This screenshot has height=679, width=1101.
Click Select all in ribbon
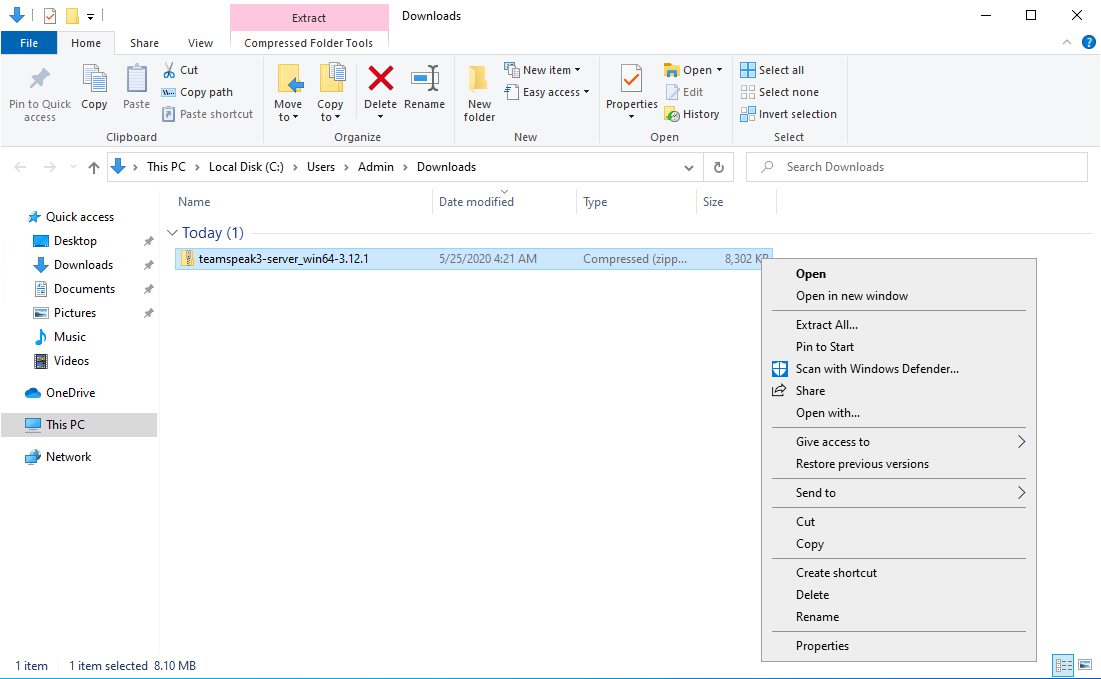pyautogui.click(x=772, y=70)
